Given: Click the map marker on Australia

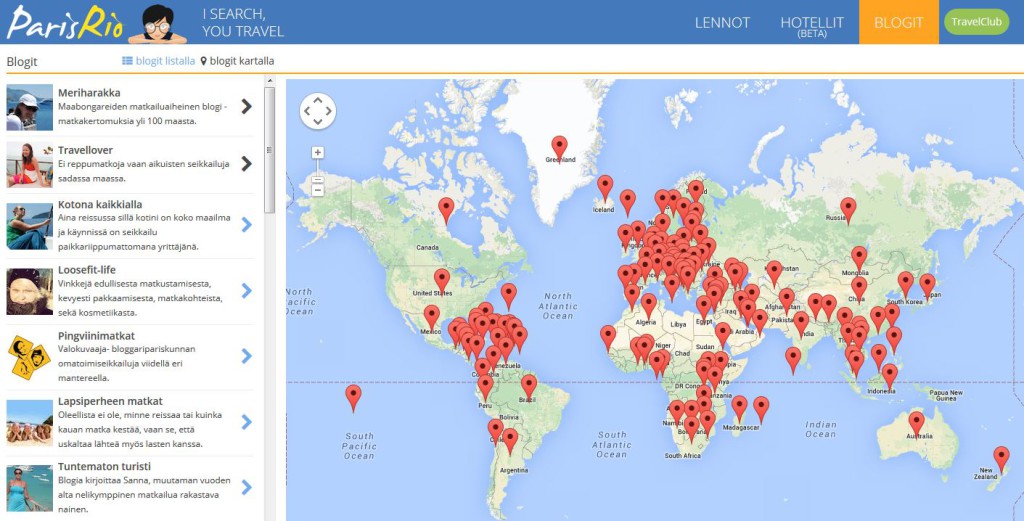Looking at the screenshot, I should 916,422.
